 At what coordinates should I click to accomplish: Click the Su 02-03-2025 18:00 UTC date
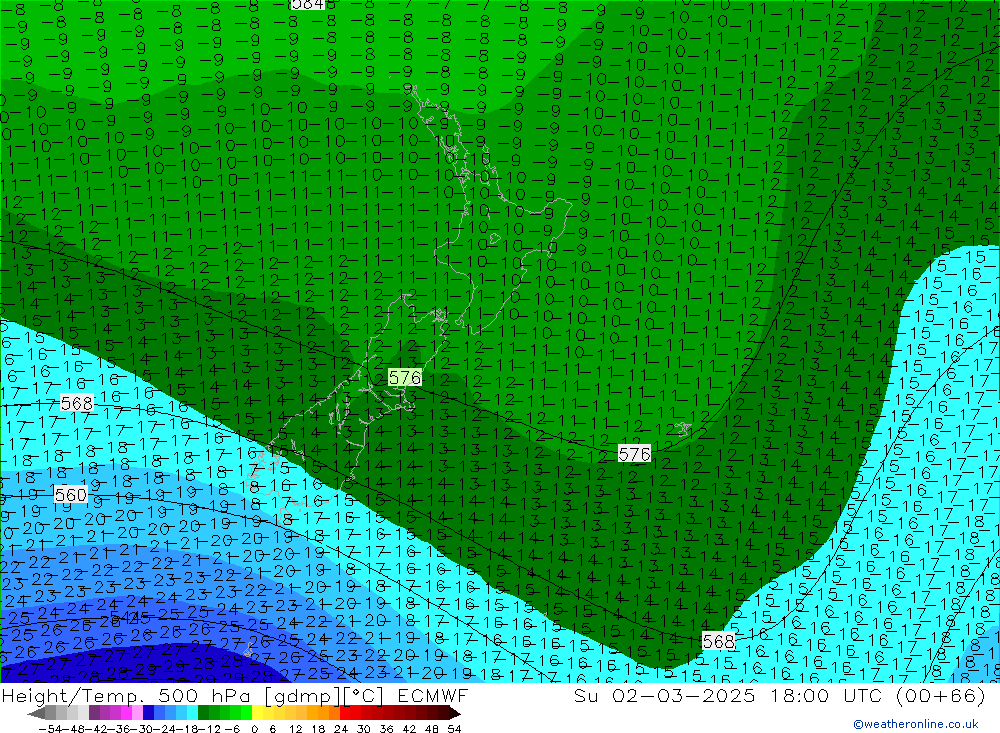tap(730, 695)
